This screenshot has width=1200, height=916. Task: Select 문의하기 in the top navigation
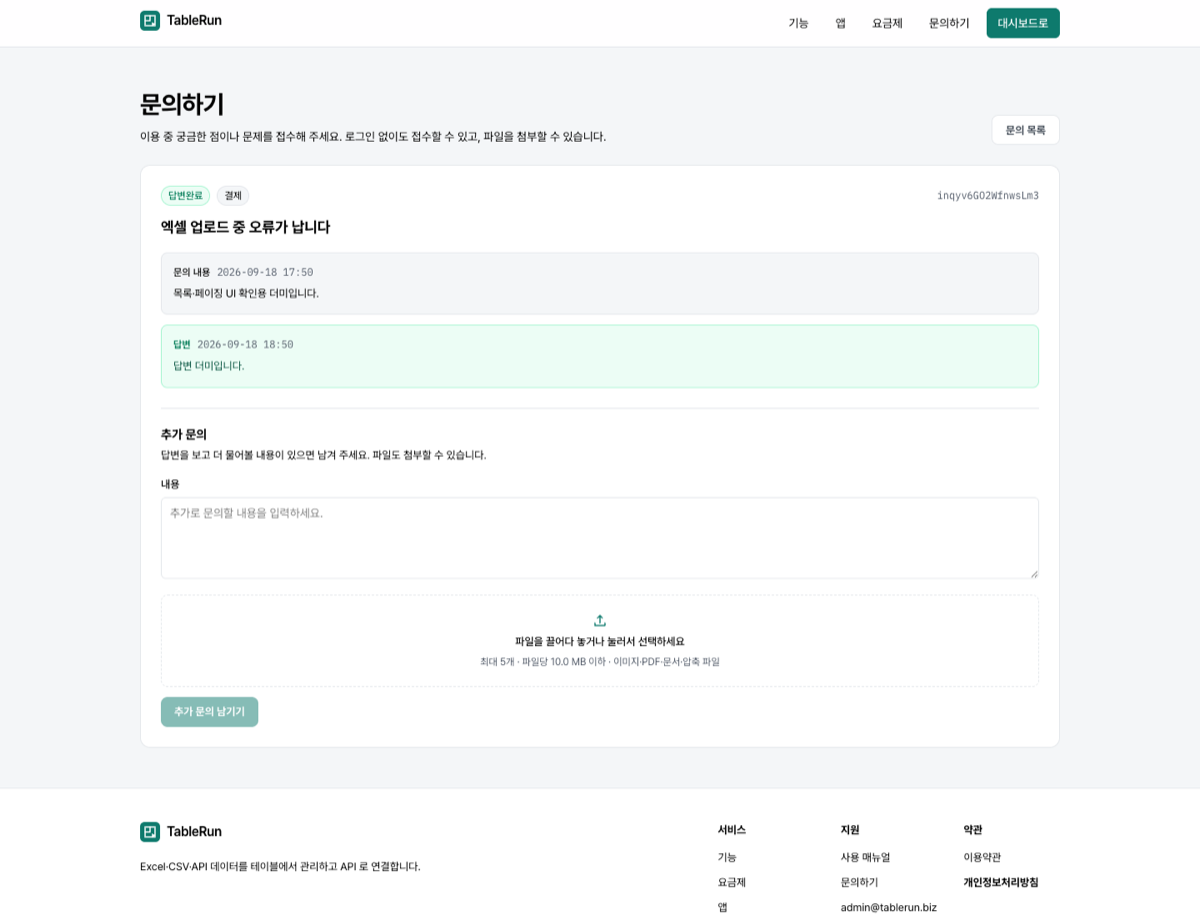pyautogui.click(x=949, y=23)
